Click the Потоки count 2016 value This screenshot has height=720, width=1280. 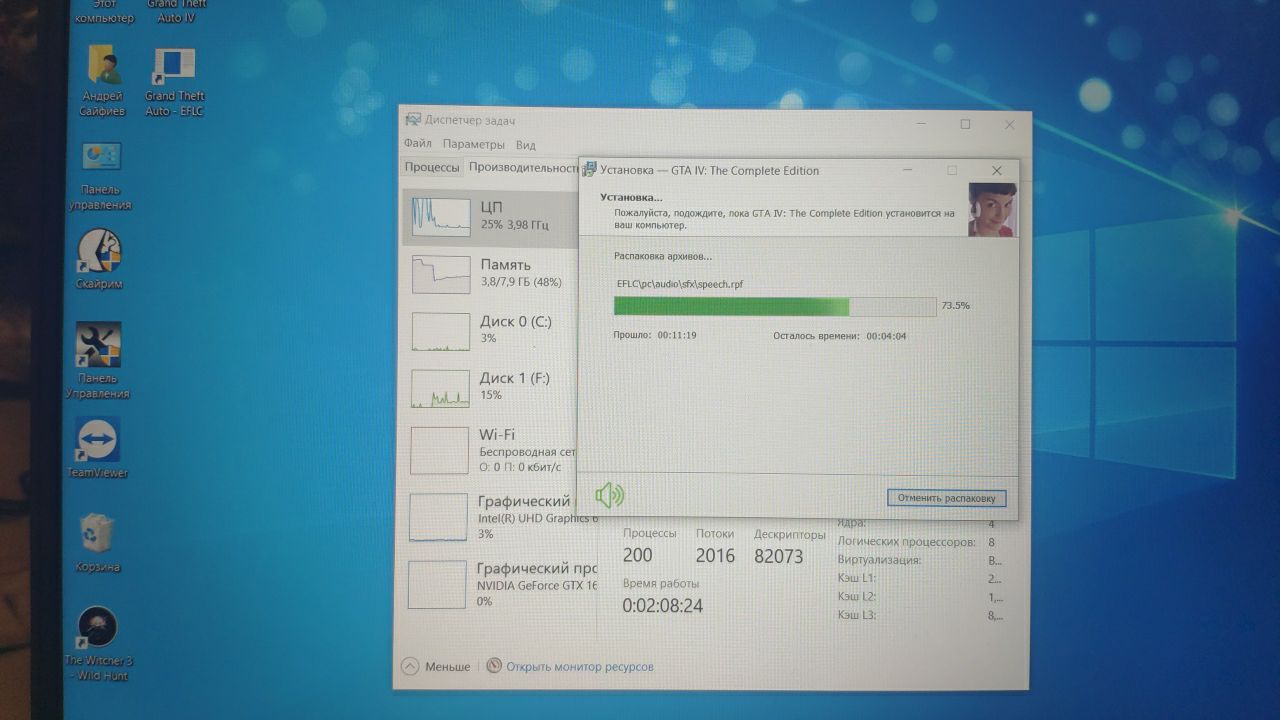(x=715, y=556)
